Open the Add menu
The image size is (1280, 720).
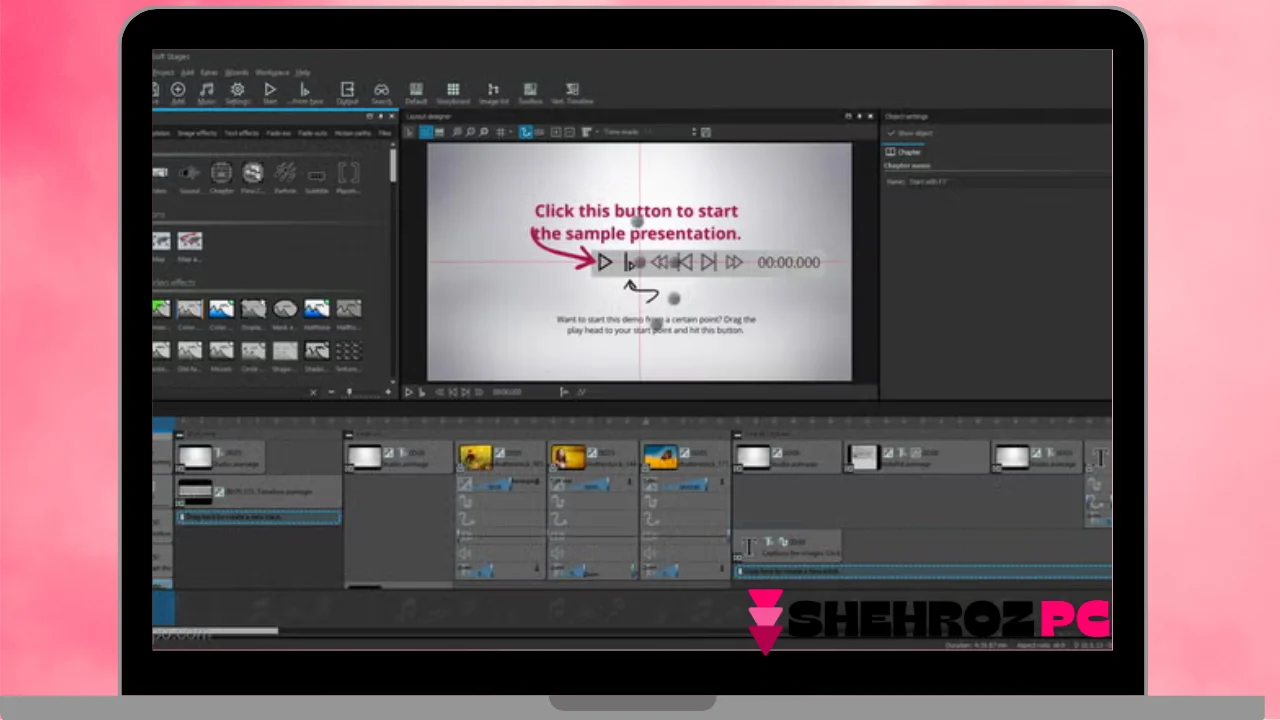(186, 73)
